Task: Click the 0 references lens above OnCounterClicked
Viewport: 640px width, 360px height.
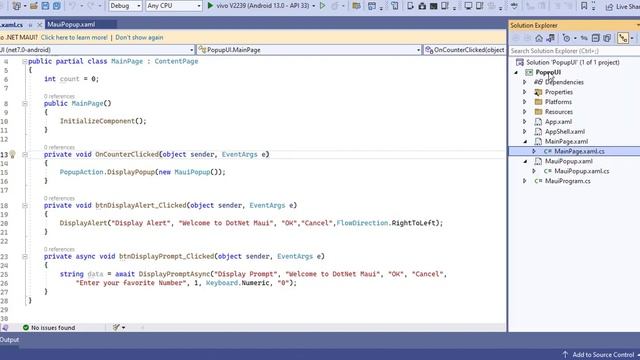Action: [x=59, y=147]
